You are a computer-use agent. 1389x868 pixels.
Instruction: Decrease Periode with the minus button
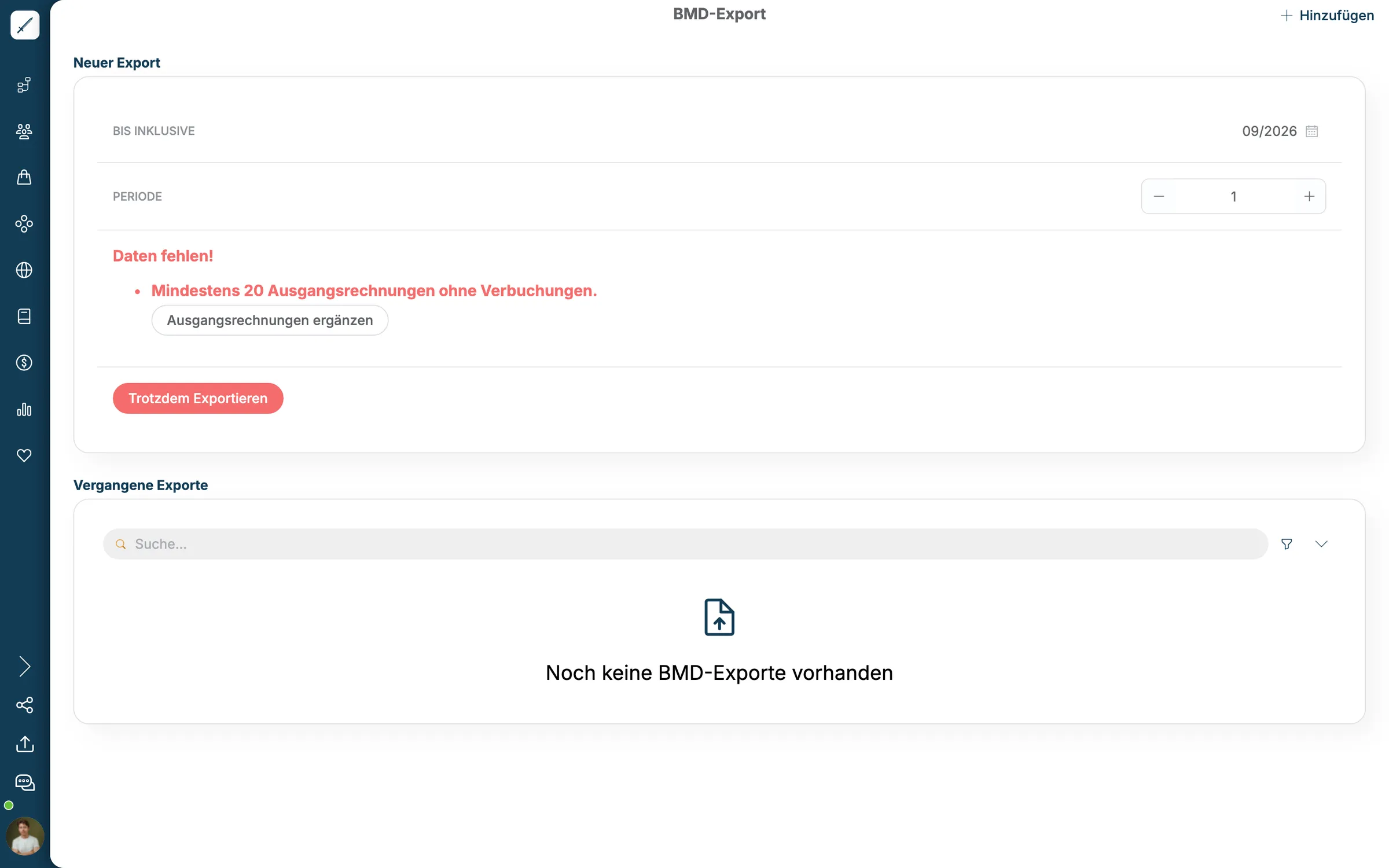click(x=1159, y=197)
